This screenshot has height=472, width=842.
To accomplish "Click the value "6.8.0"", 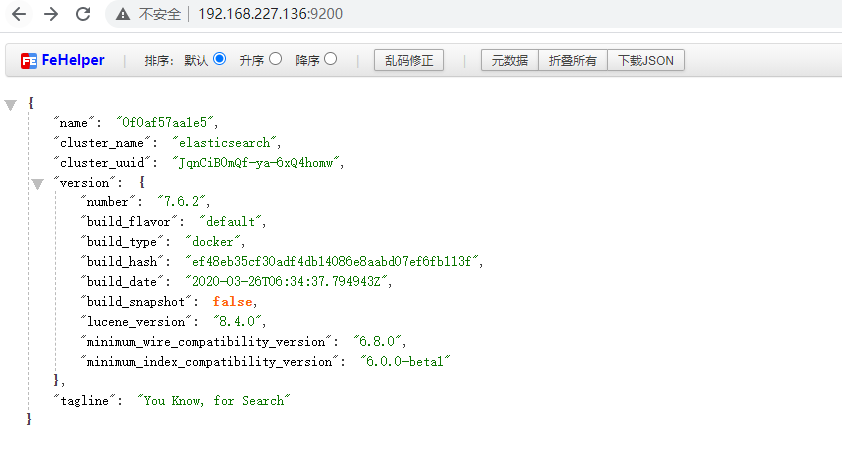I will point(377,342).
